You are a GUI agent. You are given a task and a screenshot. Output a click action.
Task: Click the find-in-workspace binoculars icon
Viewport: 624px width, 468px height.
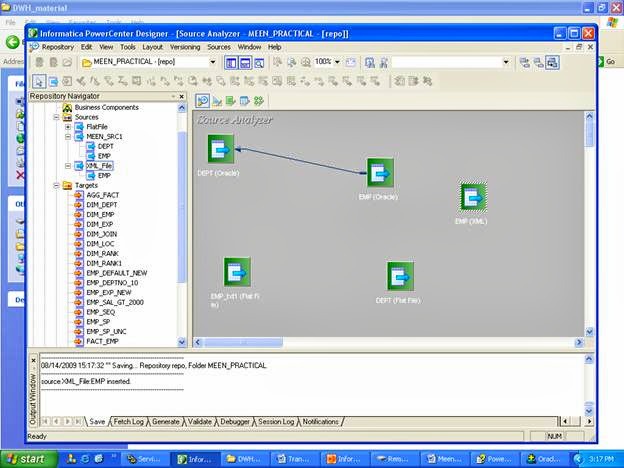tap(370, 62)
